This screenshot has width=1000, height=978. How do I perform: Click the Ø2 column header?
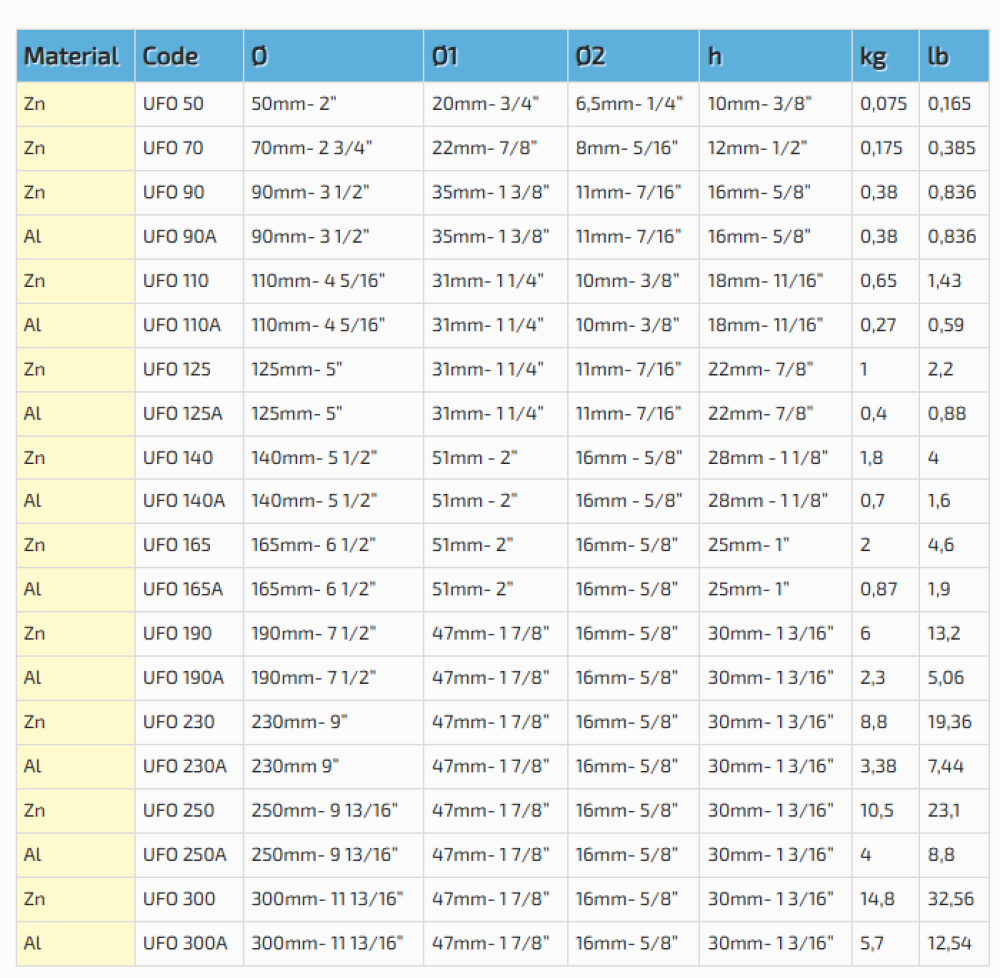(x=591, y=56)
